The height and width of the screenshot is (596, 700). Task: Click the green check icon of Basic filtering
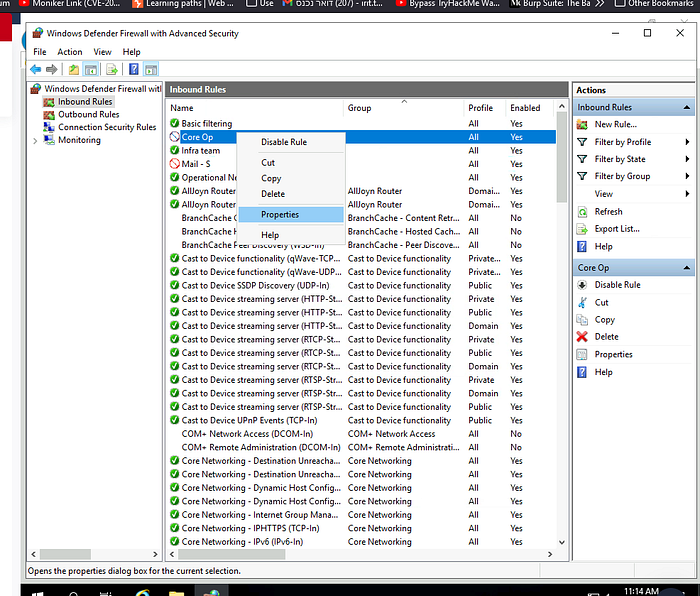[x=175, y=123]
